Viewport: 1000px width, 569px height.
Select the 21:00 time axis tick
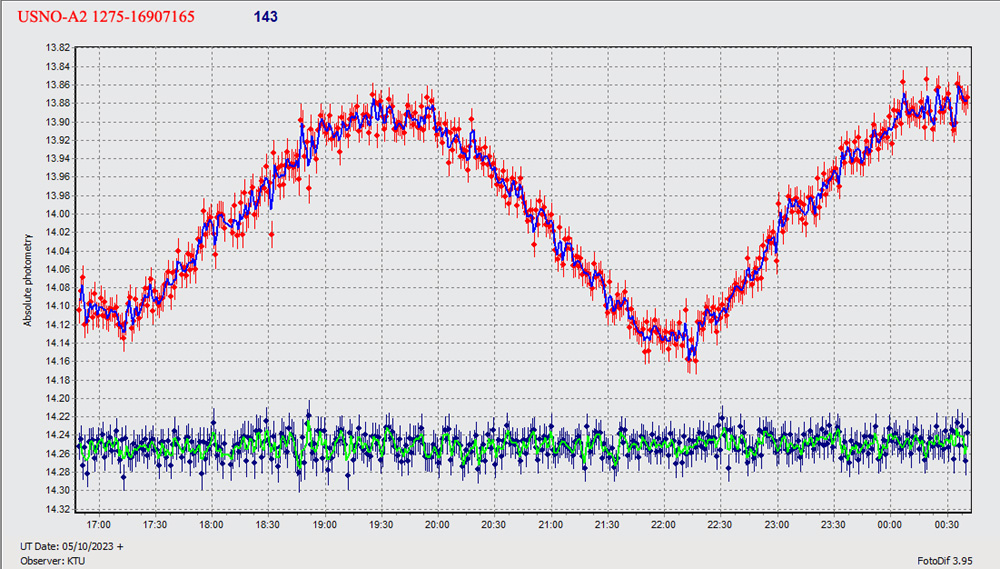(551, 524)
